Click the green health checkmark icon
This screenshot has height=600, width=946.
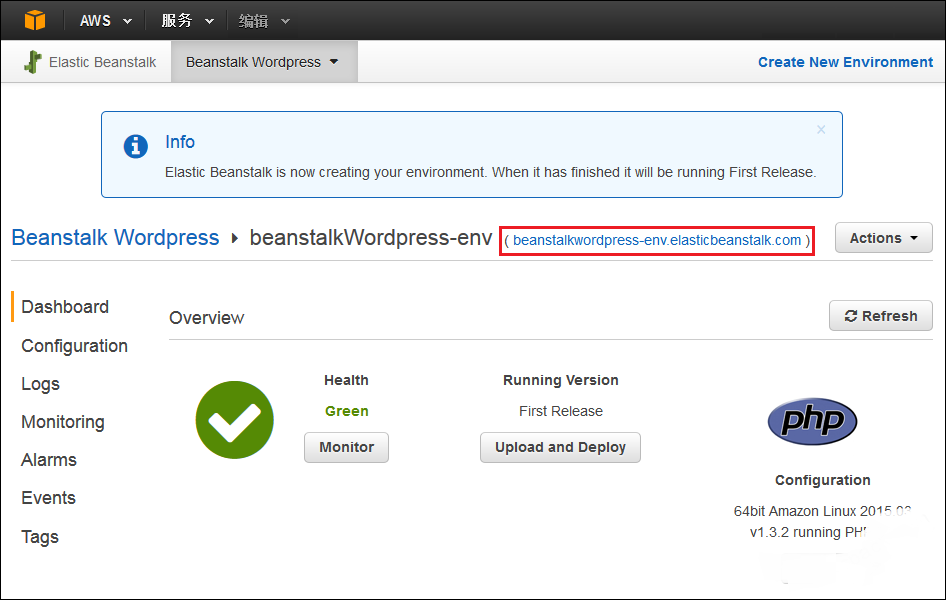[234, 419]
